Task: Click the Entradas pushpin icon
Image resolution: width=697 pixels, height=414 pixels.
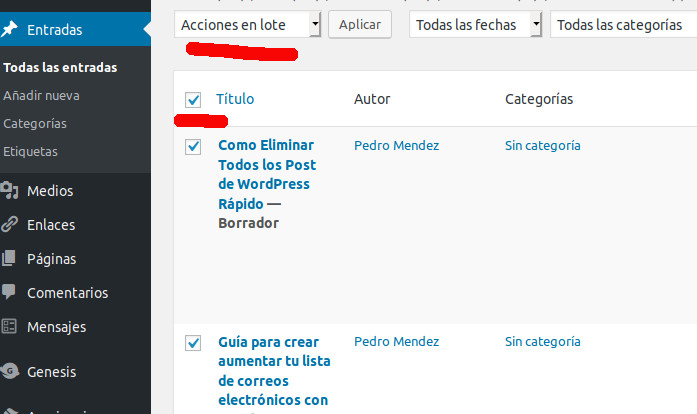Action: [x=9, y=30]
